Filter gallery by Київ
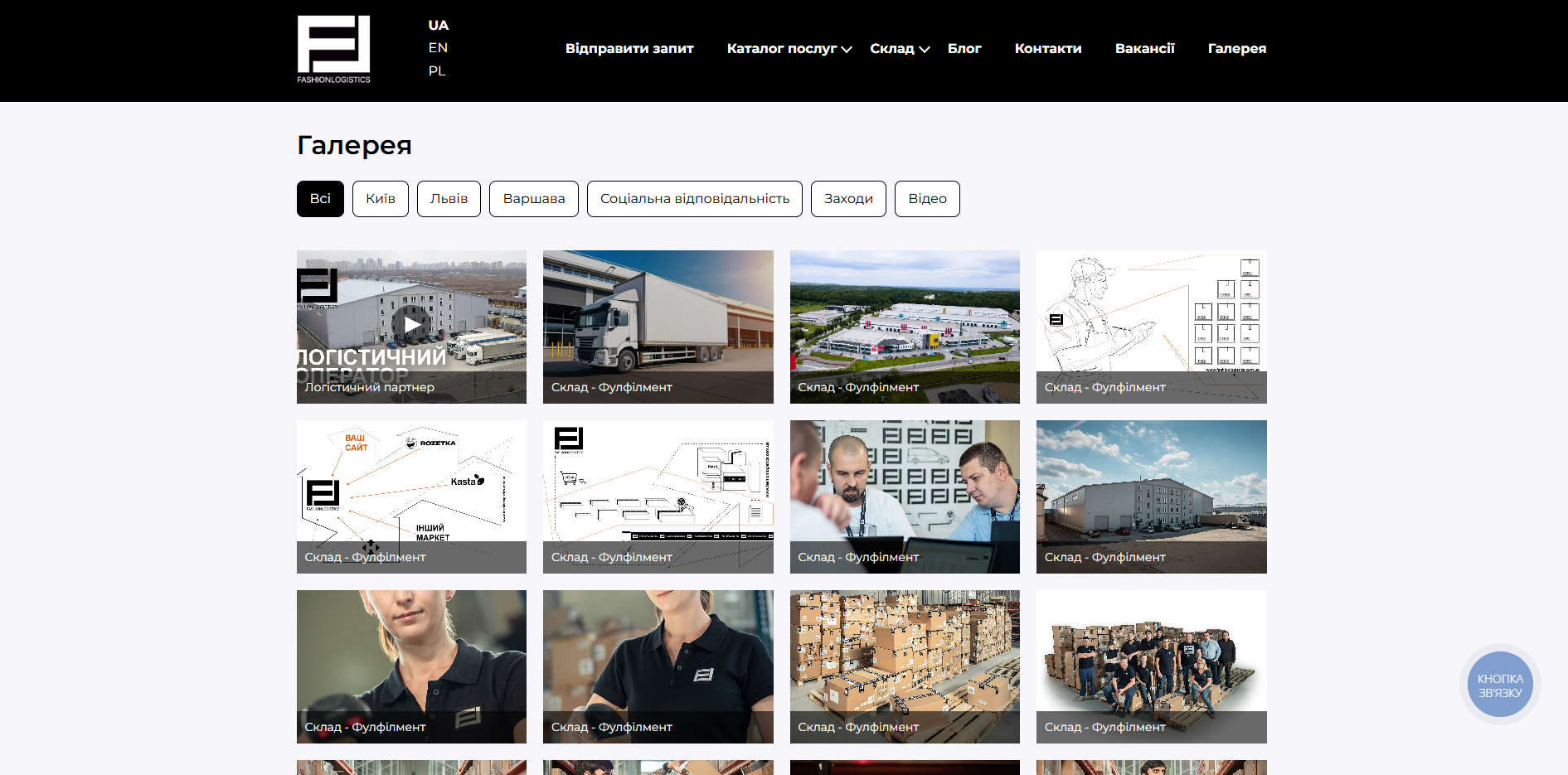Image resolution: width=1568 pixels, height=775 pixels. tap(380, 199)
